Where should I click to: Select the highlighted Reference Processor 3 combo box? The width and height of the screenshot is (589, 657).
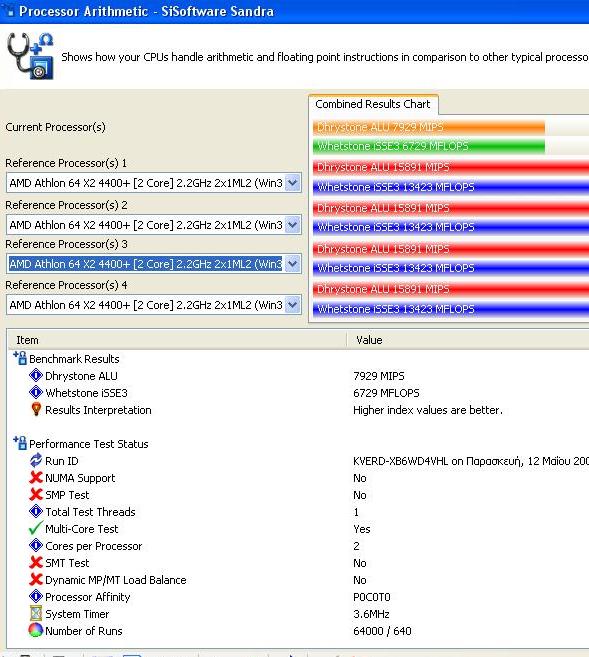(154, 264)
